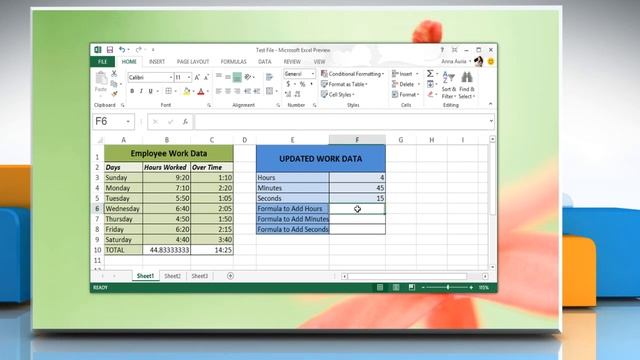Click the Cut scissors icon
This screenshot has width=640, height=360.
(x=114, y=73)
